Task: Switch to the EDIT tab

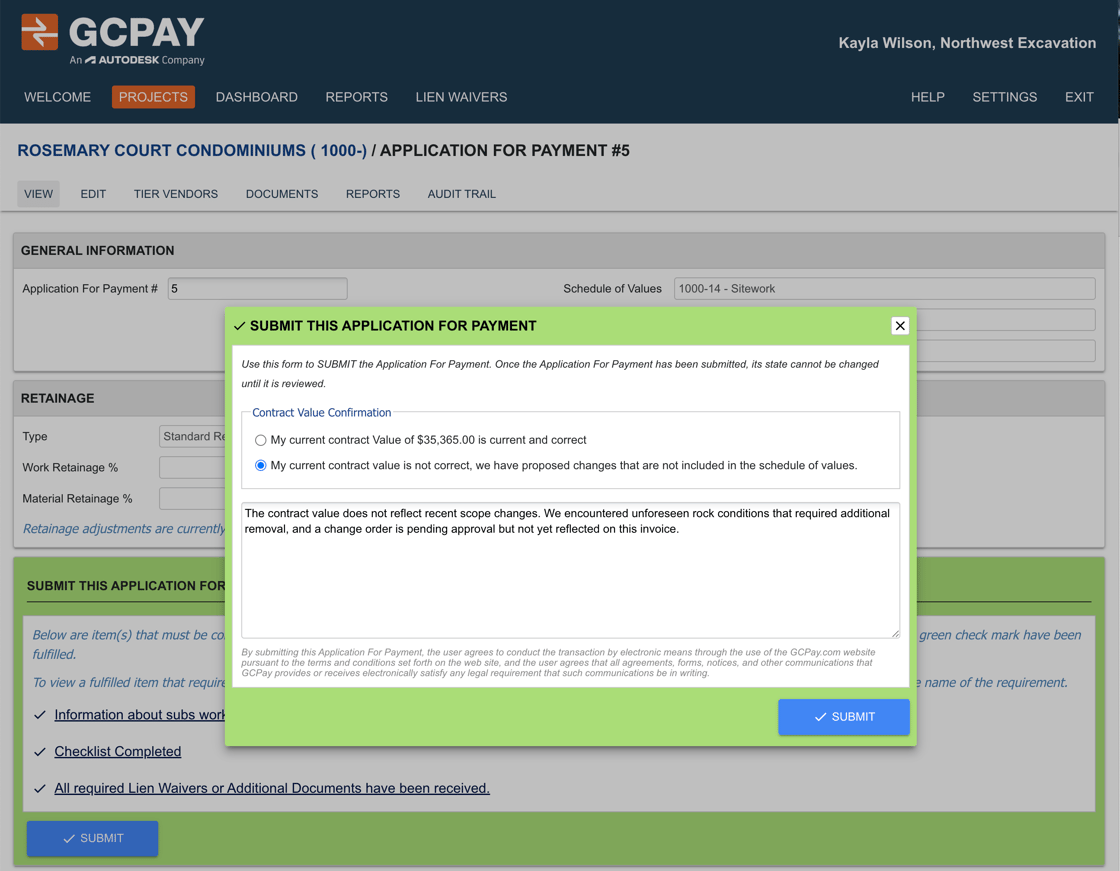Action: [93, 194]
